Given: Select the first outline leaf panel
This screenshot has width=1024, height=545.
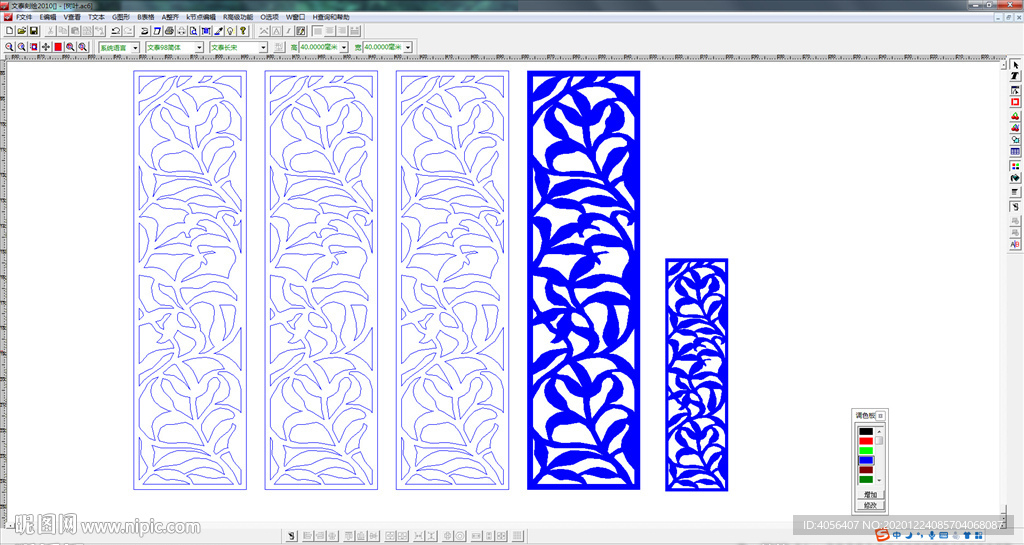Looking at the screenshot, I should (190, 280).
